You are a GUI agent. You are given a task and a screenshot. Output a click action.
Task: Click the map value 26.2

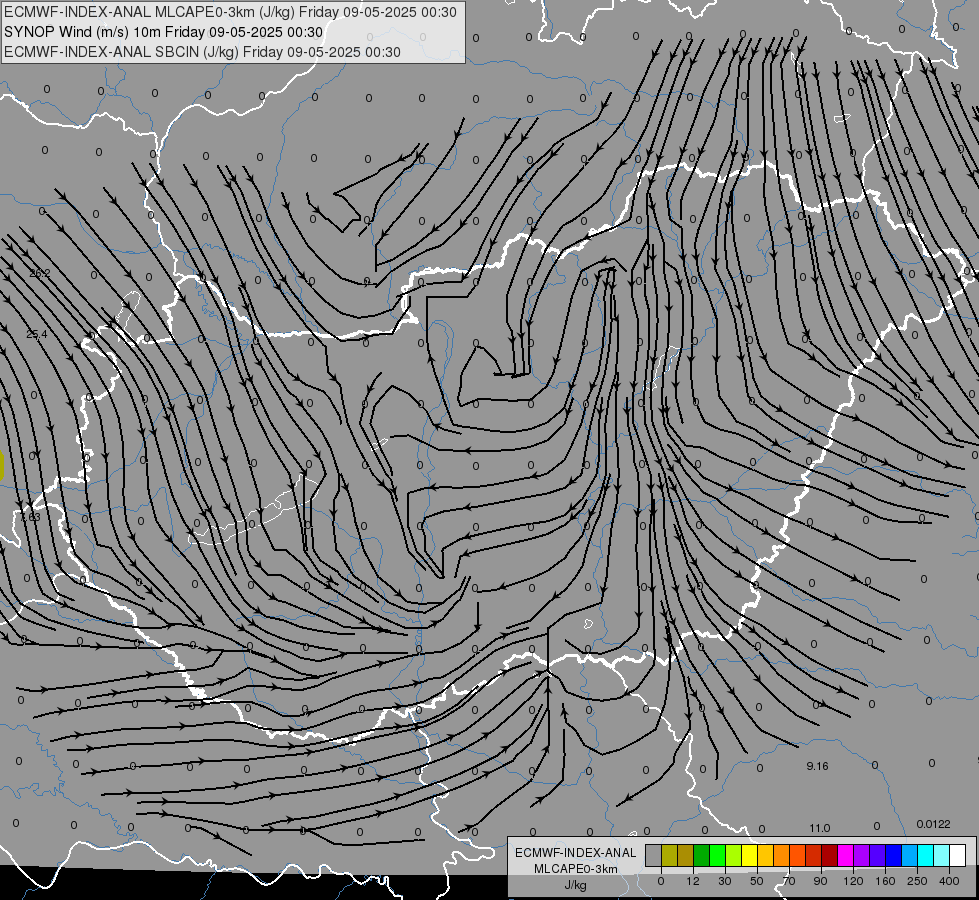(40, 273)
